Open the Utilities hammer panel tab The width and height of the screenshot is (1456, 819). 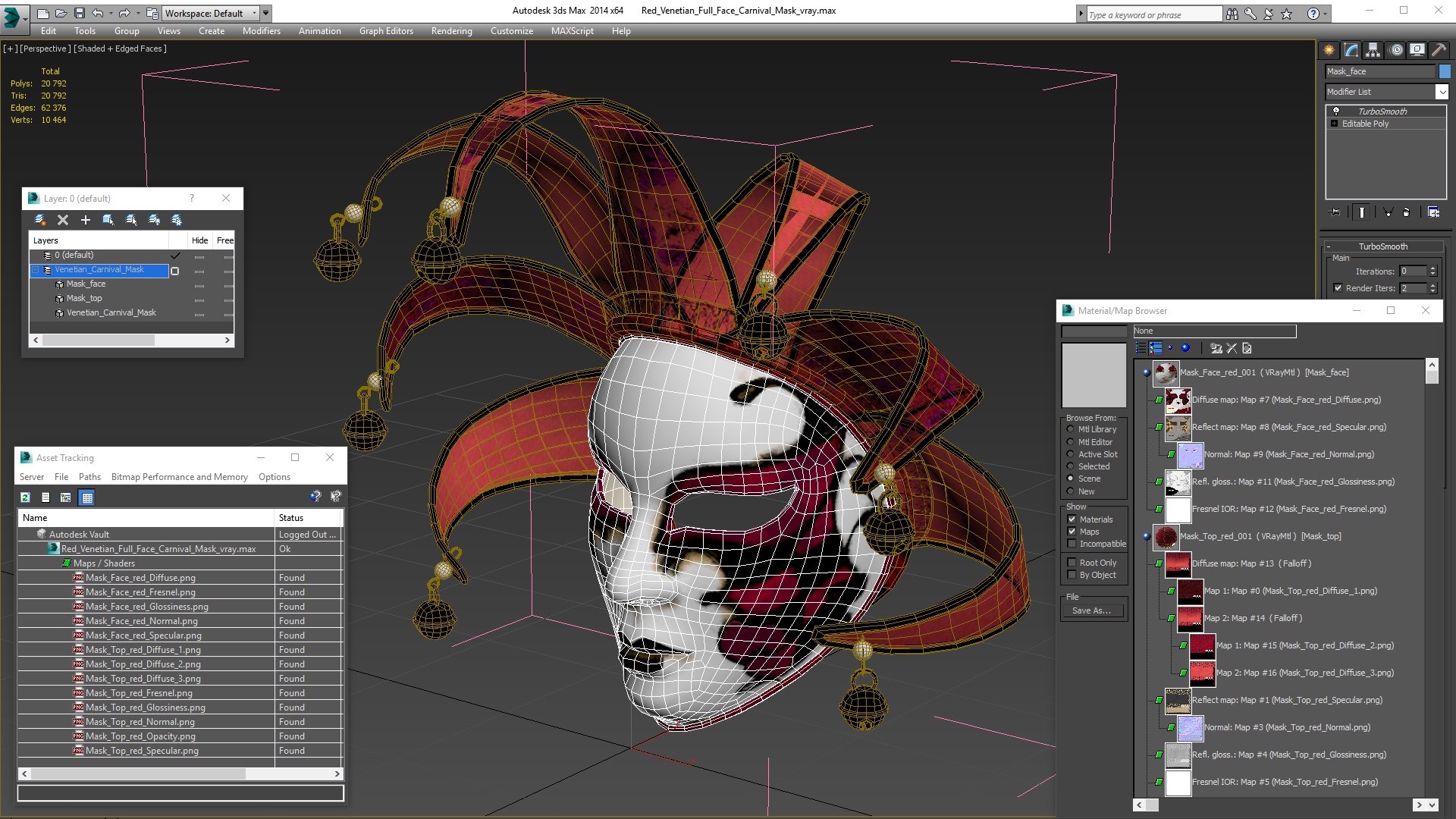pos(1439,50)
